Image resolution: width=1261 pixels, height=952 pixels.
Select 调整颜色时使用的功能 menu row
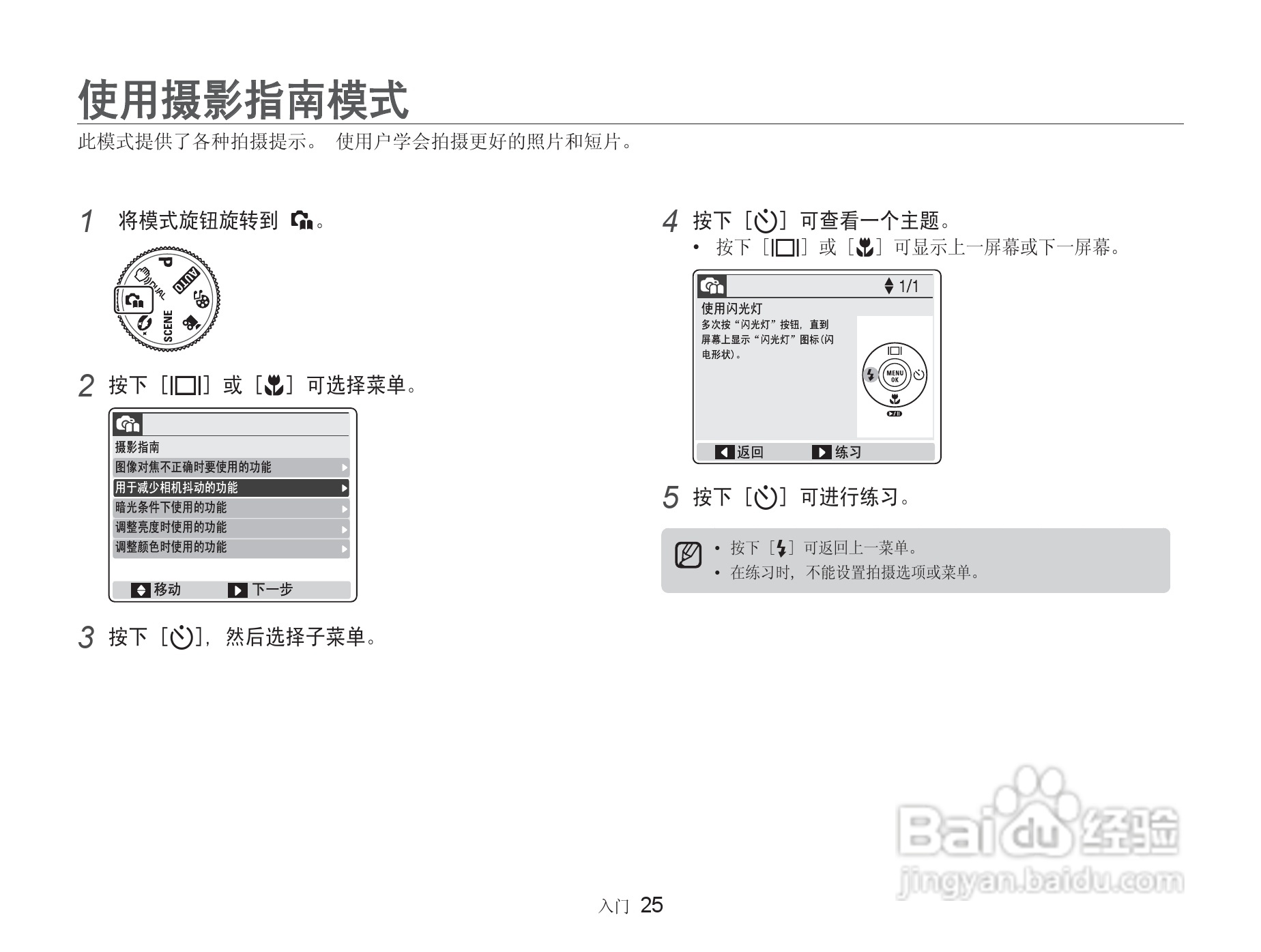coord(231,547)
